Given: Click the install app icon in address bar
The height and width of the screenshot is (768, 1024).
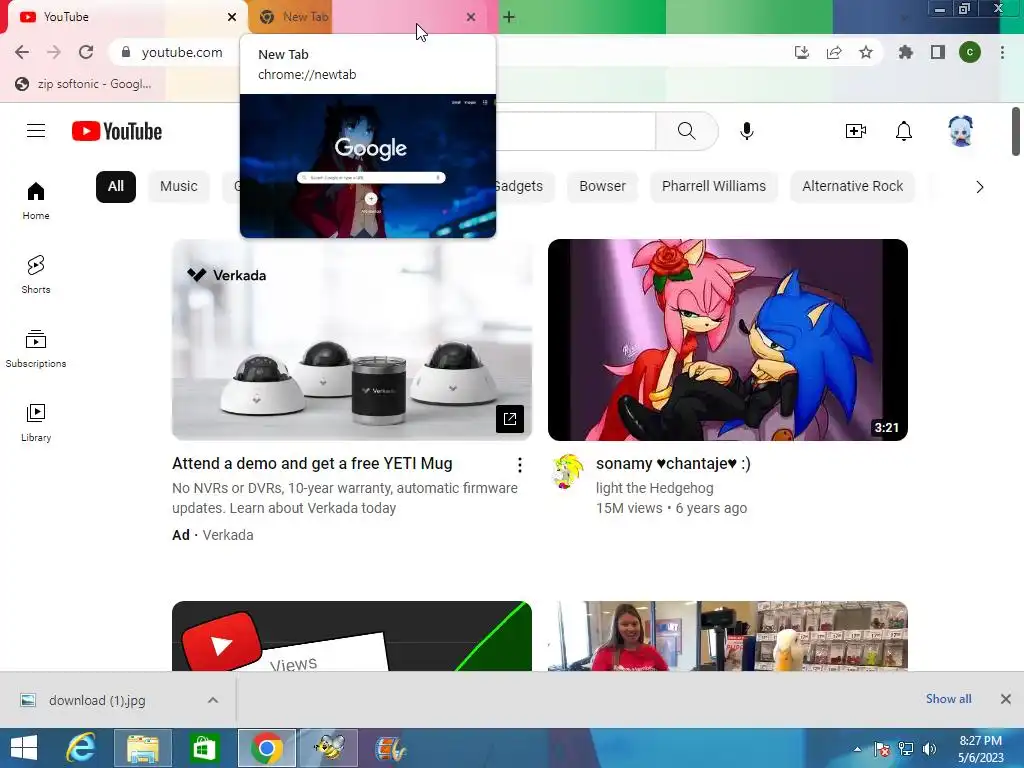Looking at the screenshot, I should 802,52.
